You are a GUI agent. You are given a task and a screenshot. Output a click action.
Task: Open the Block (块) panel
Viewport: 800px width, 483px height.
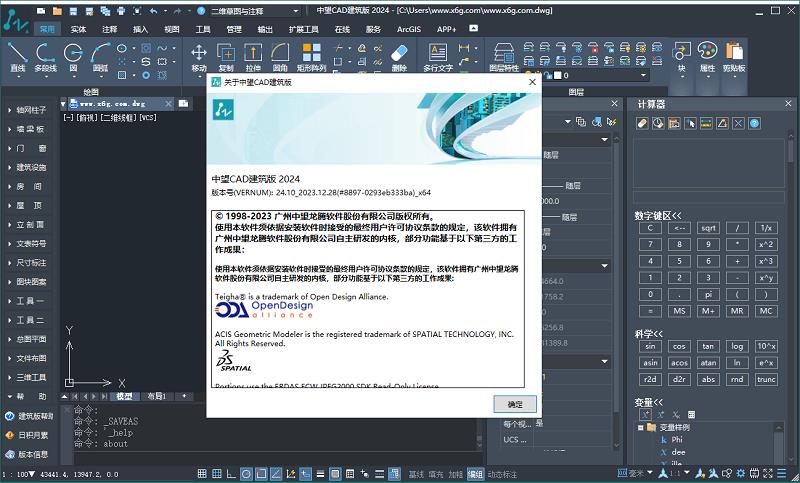tap(682, 60)
